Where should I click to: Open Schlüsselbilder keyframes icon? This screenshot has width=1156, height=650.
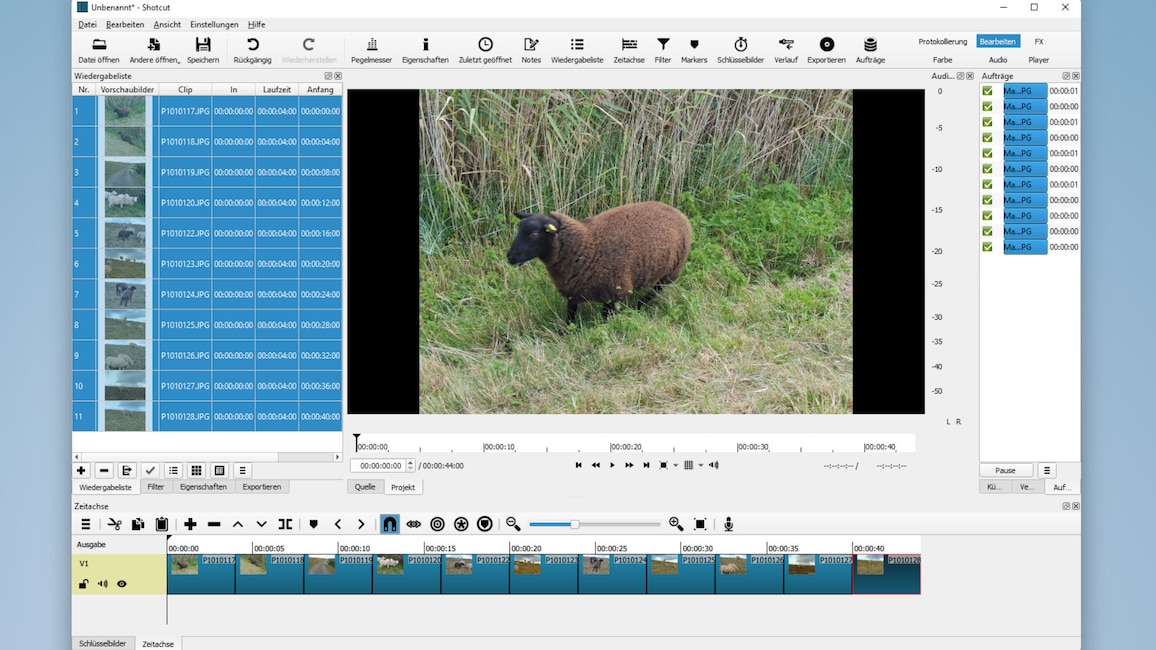740,50
